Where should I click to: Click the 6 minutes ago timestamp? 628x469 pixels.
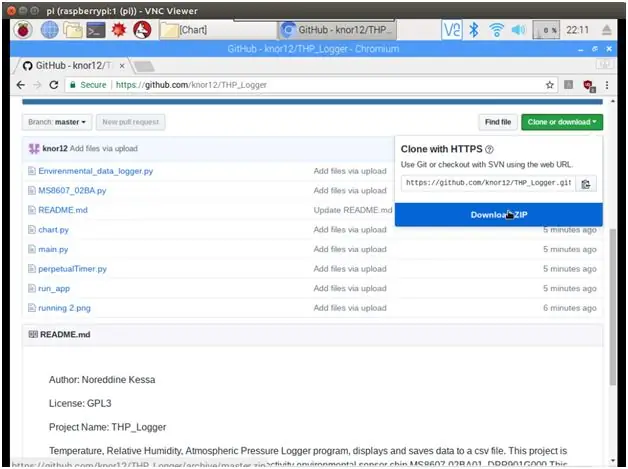click(x=570, y=308)
